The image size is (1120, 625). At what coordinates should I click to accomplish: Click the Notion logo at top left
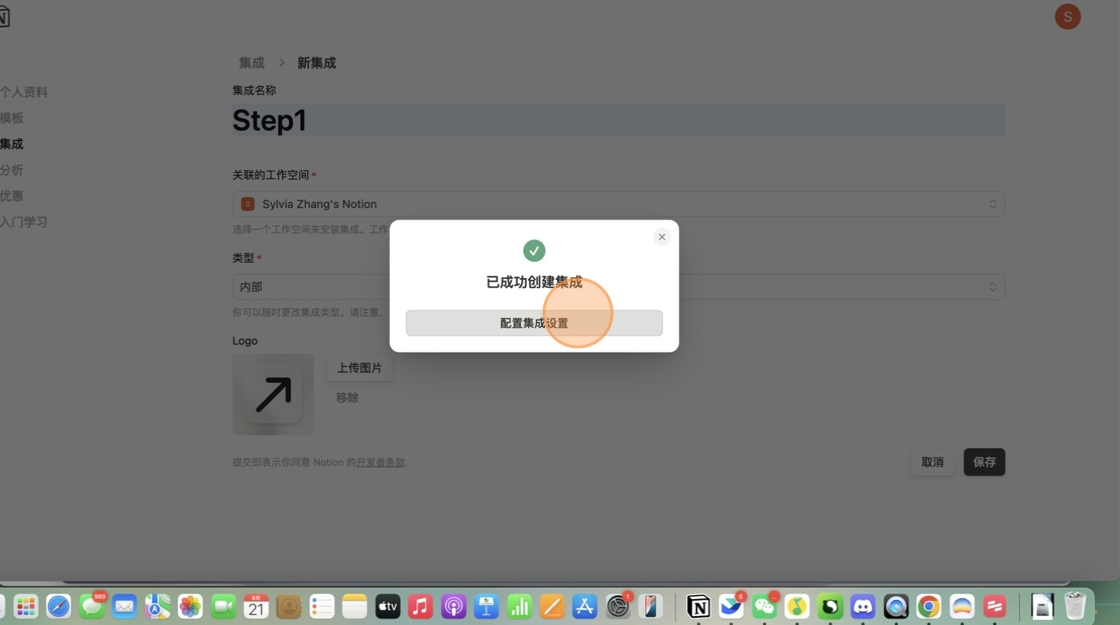4,17
